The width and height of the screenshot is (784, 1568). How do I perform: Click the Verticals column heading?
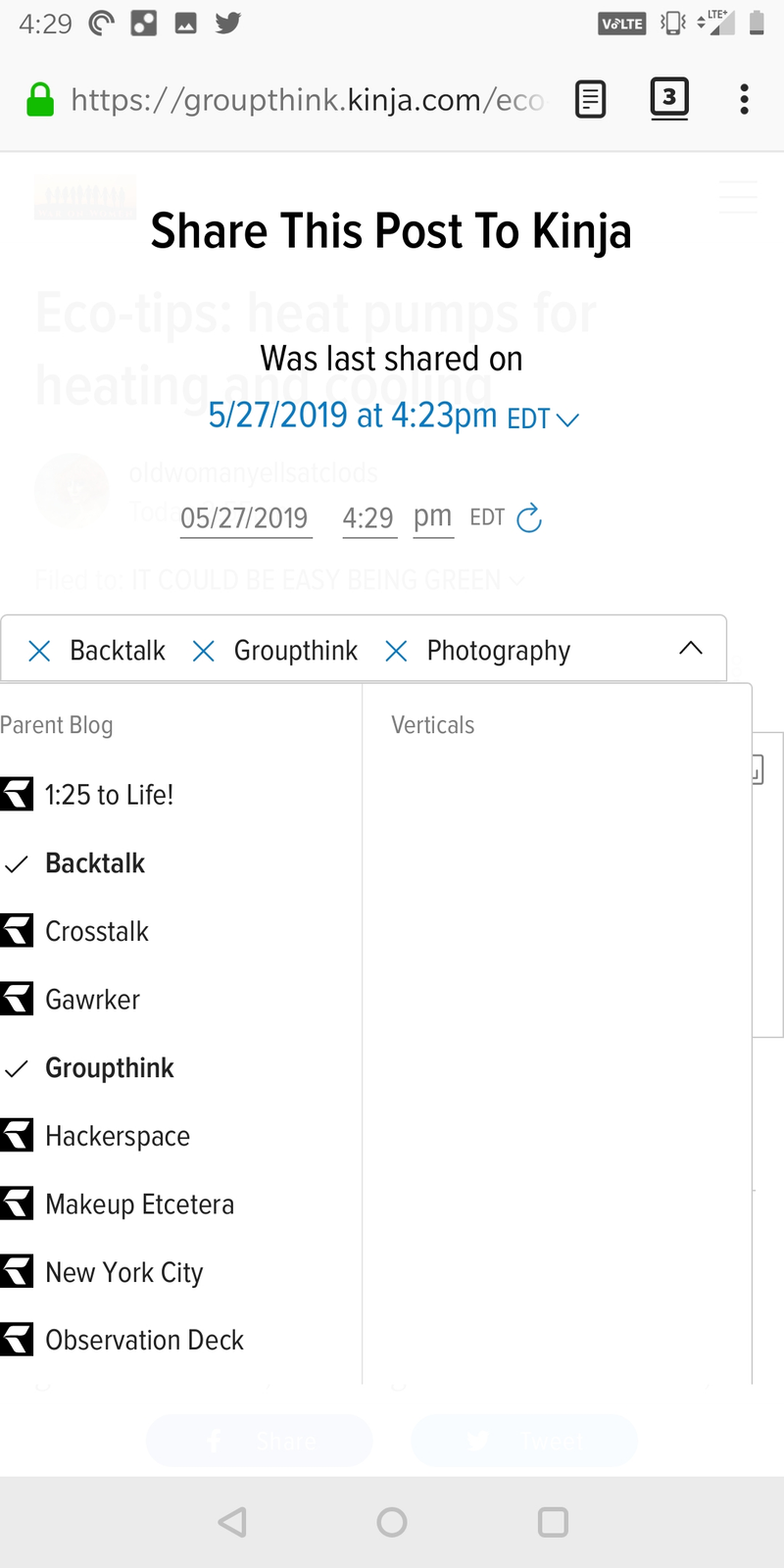(432, 725)
